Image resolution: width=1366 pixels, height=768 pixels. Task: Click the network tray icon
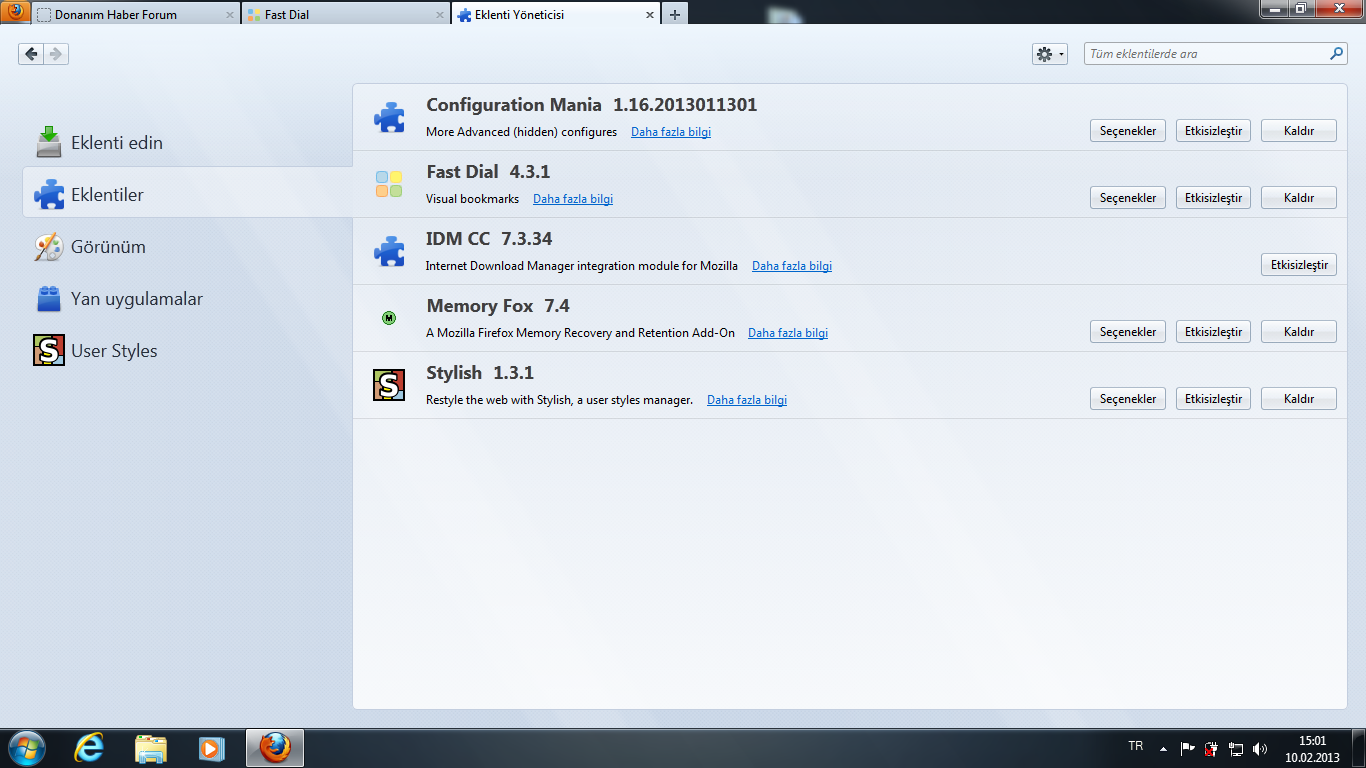pyautogui.click(x=1236, y=748)
